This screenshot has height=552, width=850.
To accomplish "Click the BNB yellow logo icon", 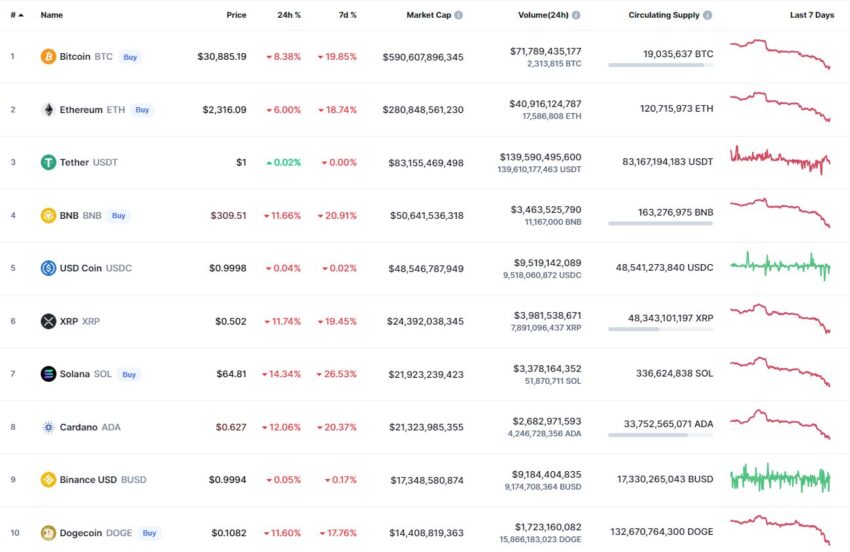I will click(48, 215).
